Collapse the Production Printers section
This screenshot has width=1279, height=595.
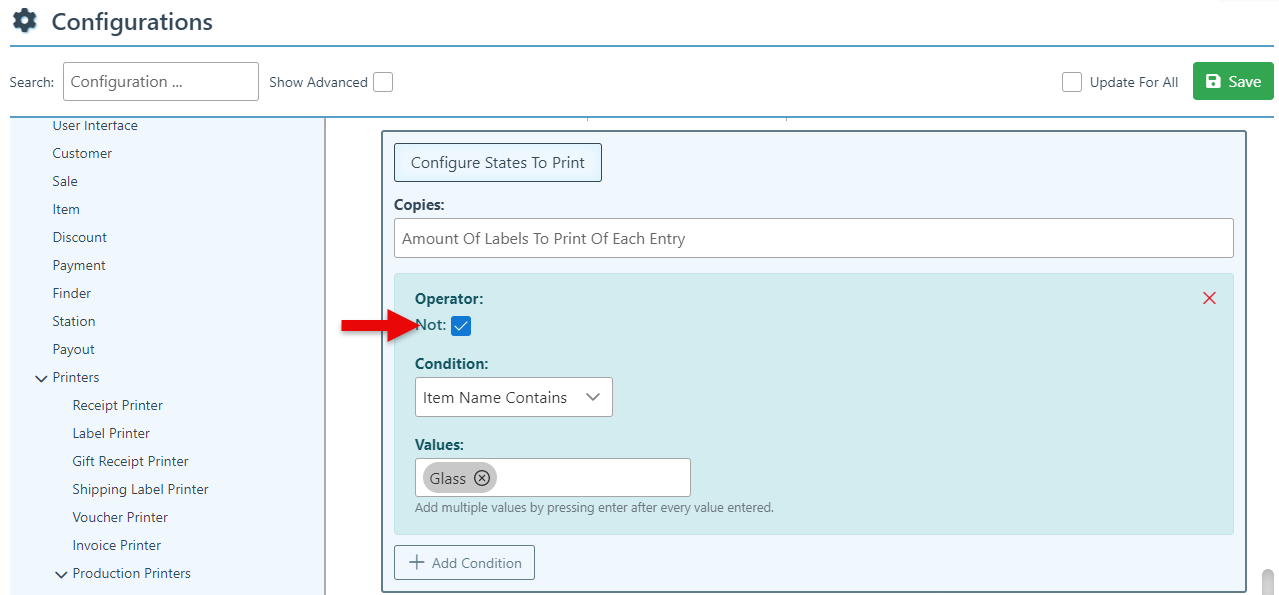point(61,574)
